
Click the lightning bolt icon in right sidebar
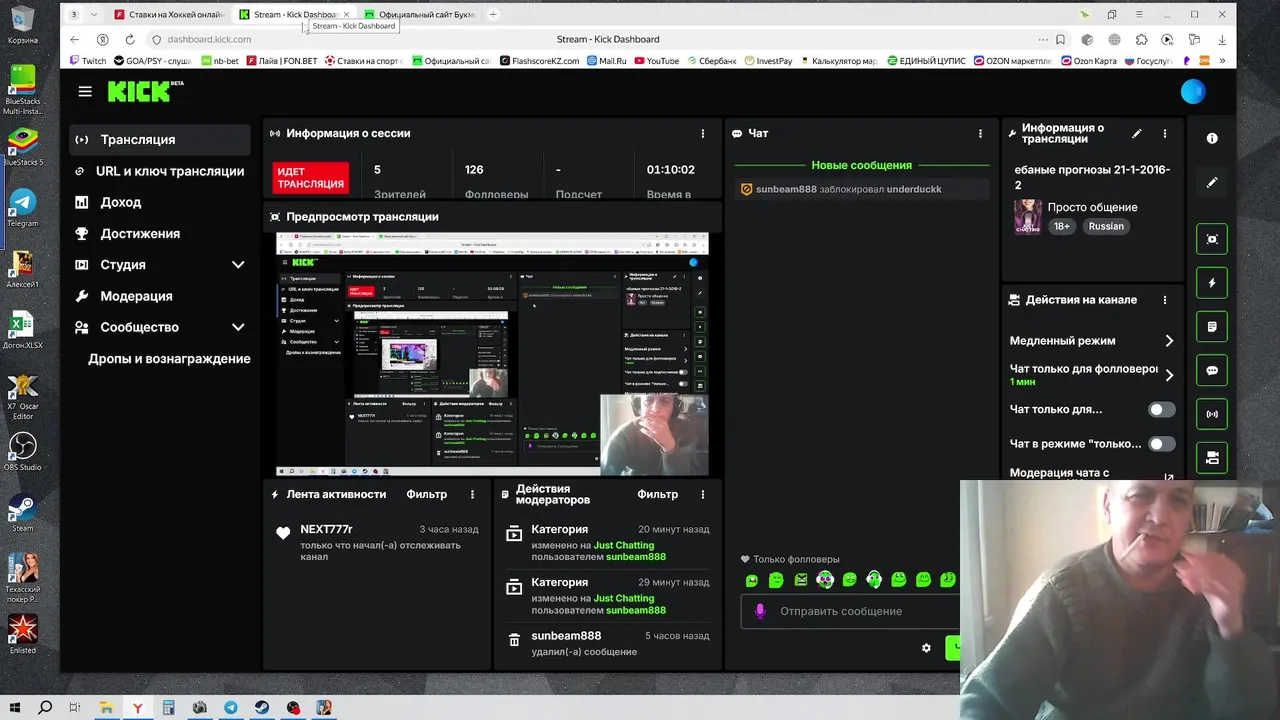point(1212,283)
